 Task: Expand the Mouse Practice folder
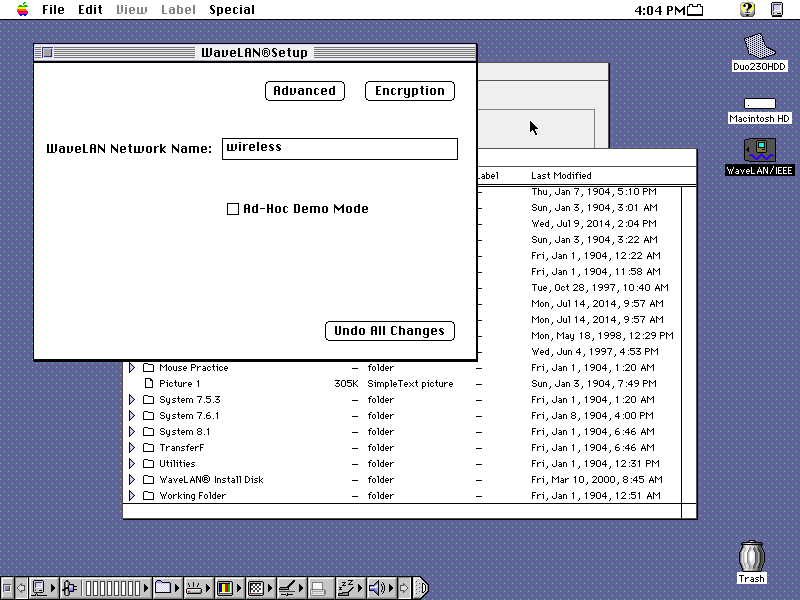click(x=132, y=367)
